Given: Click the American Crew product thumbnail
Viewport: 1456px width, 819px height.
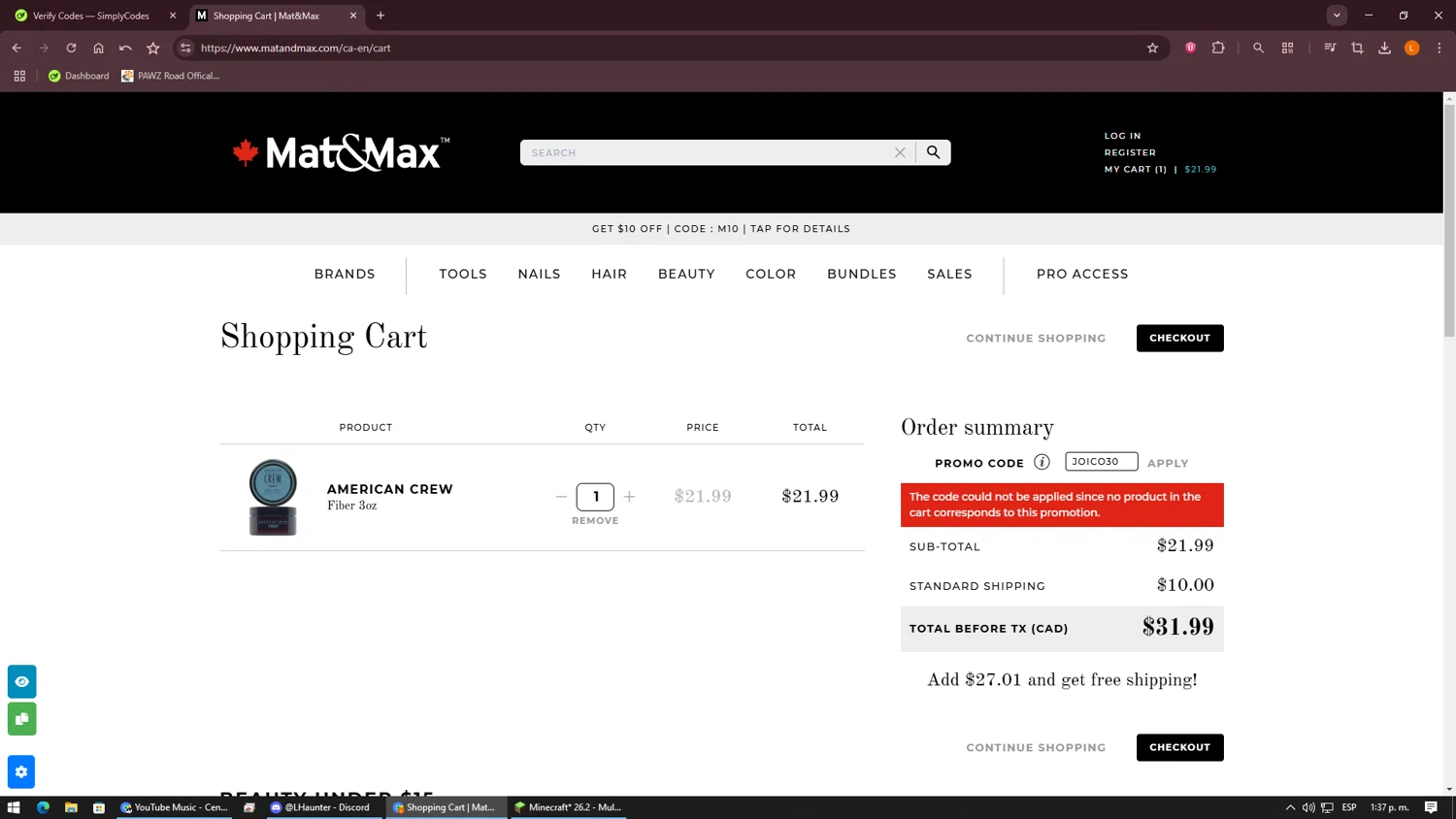Looking at the screenshot, I should [273, 497].
